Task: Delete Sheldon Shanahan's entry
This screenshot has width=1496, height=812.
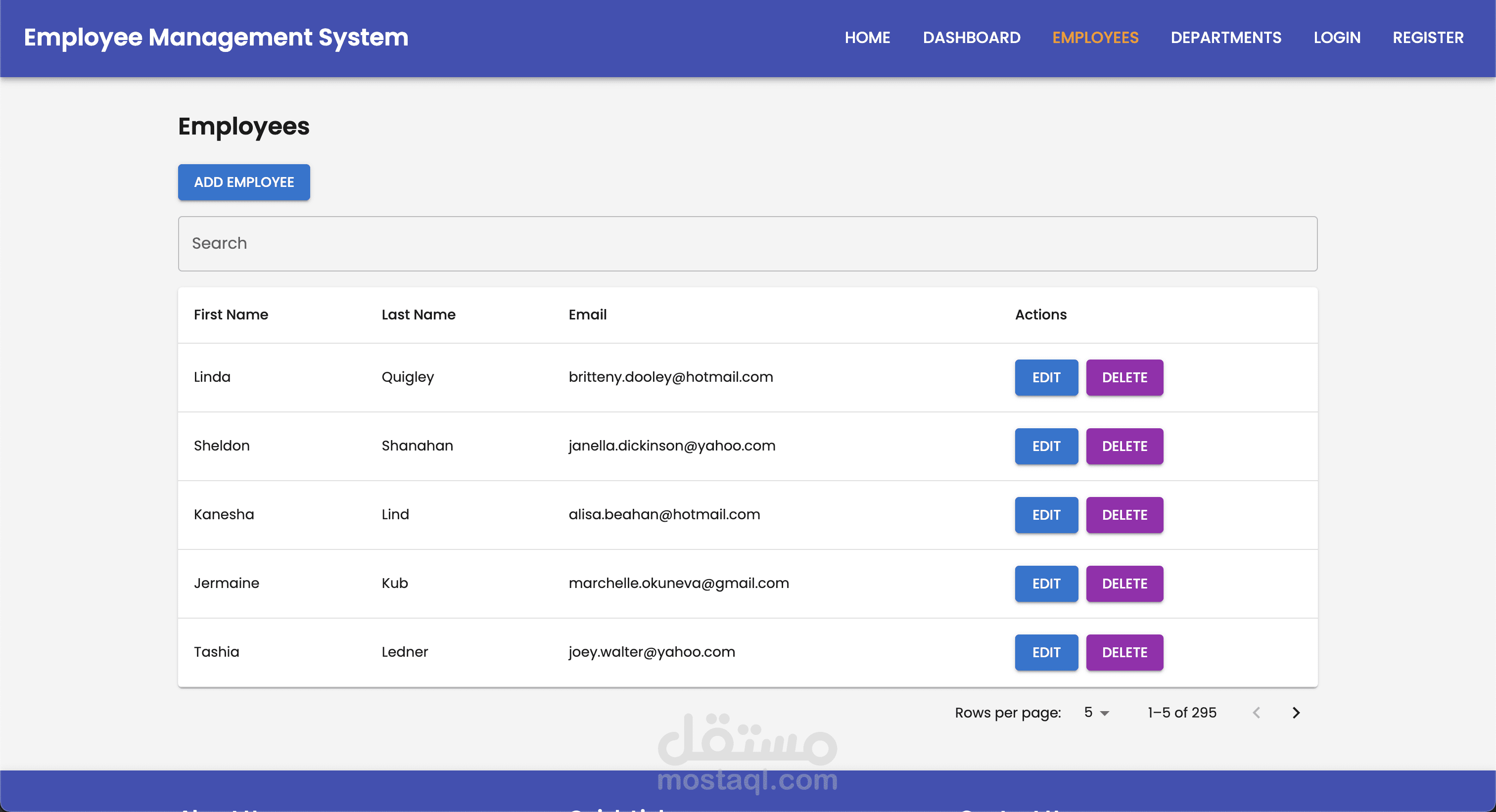Action: coord(1124,447)
